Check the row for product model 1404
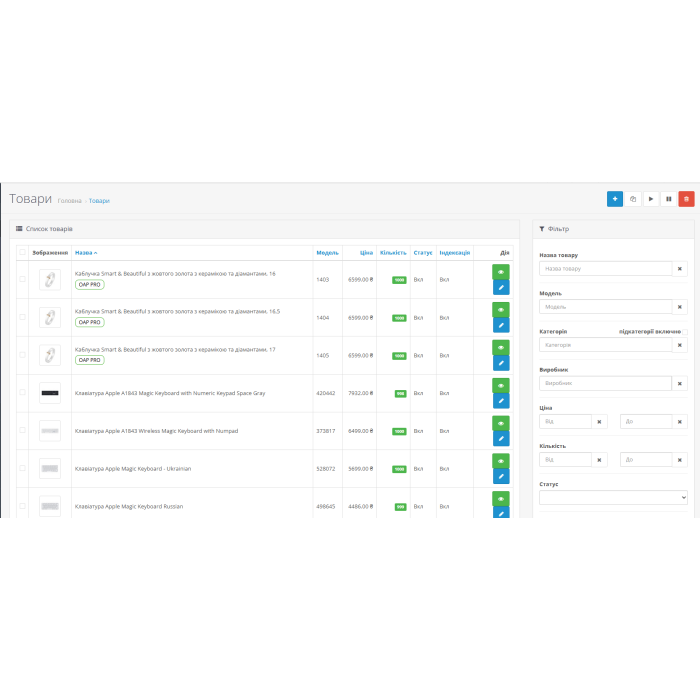700x700 pixels. click(22, 317)
